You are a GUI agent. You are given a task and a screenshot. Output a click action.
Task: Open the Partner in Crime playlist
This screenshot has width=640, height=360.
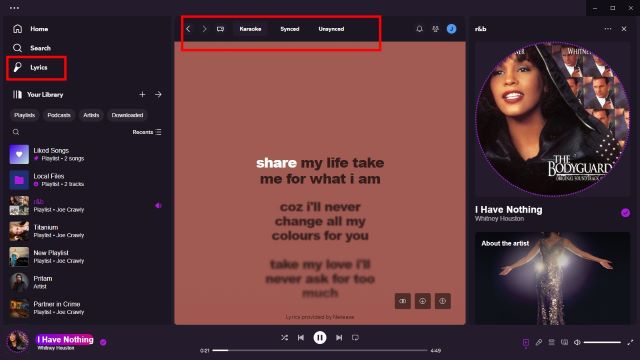[86, 308]
